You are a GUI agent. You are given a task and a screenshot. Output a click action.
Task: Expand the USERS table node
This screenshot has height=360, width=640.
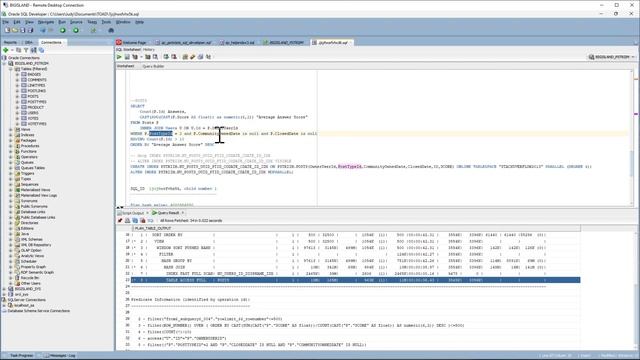17,113
